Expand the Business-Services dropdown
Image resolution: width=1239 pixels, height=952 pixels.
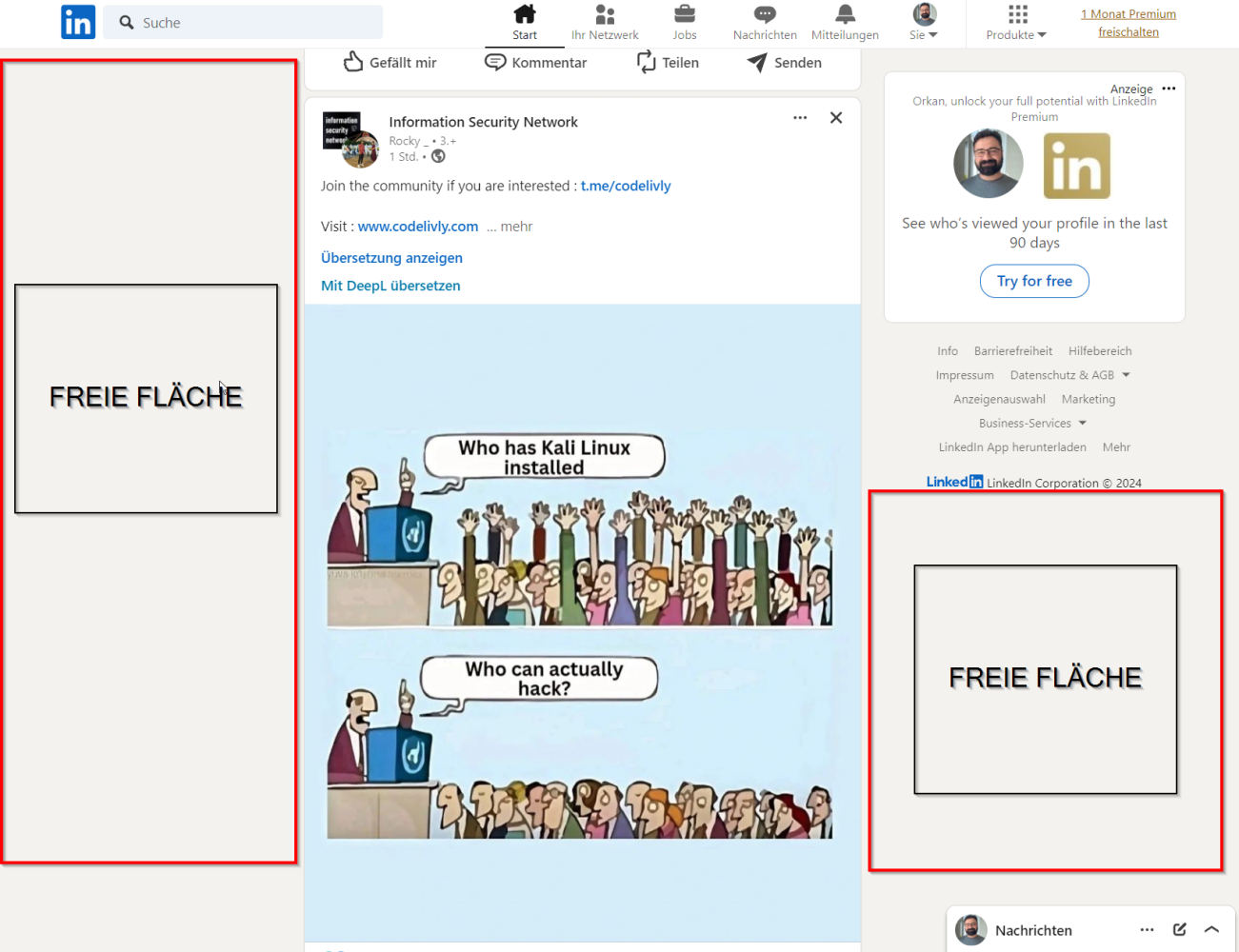1032,423
